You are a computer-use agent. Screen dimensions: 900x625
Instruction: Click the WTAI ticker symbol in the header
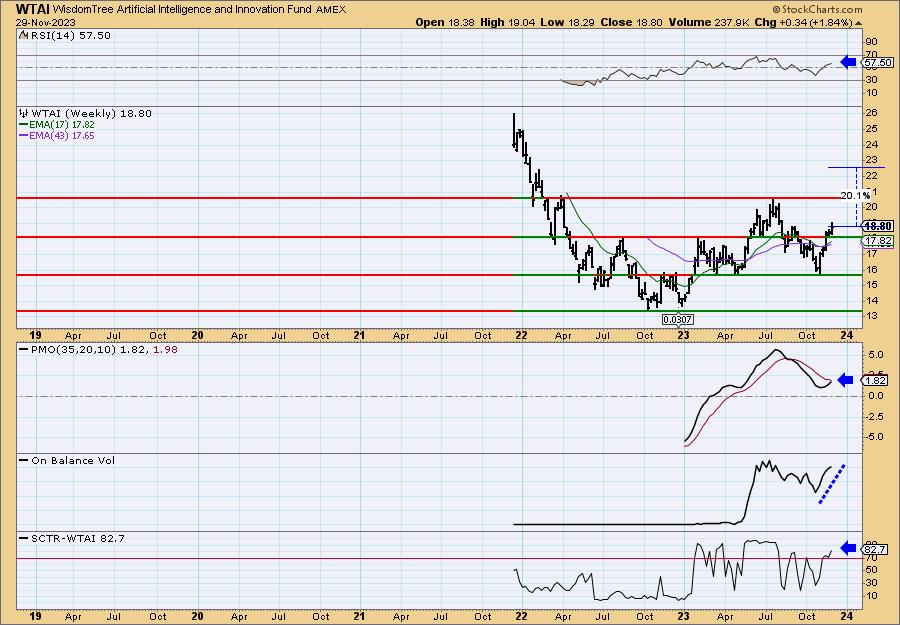[x=33, y=9]
